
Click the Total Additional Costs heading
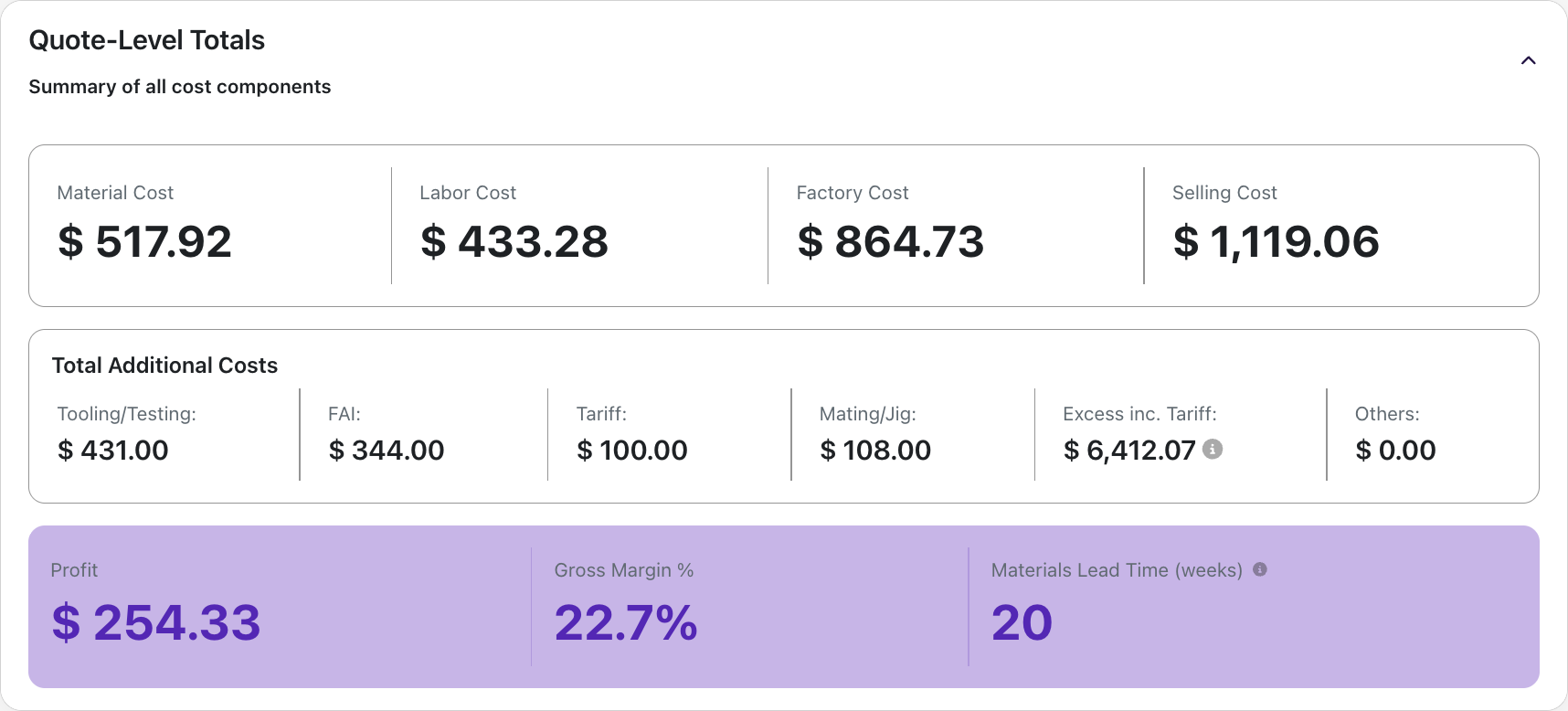tap(164, 366)
